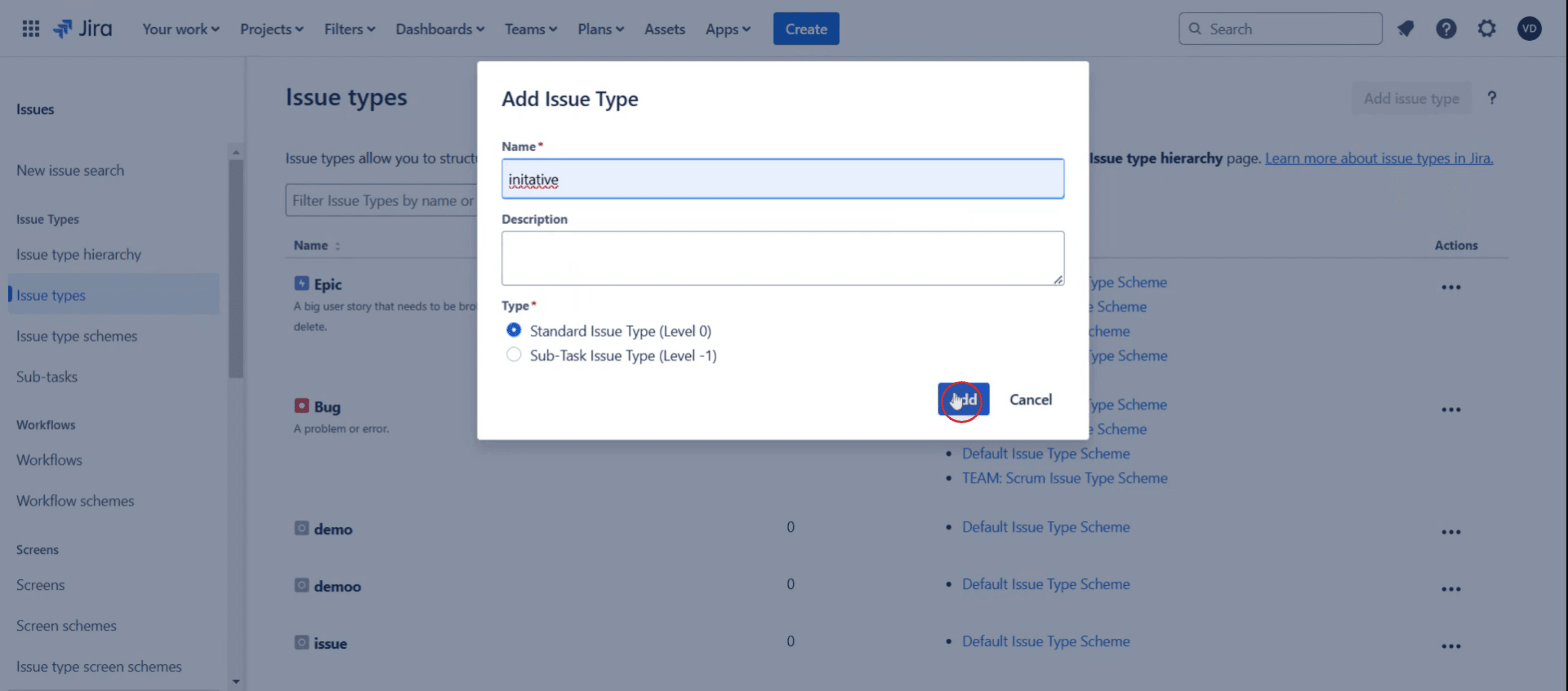Click the Bug issue type icon
The height and width of the screenshot is (691, 1568).
click(301, 406)
